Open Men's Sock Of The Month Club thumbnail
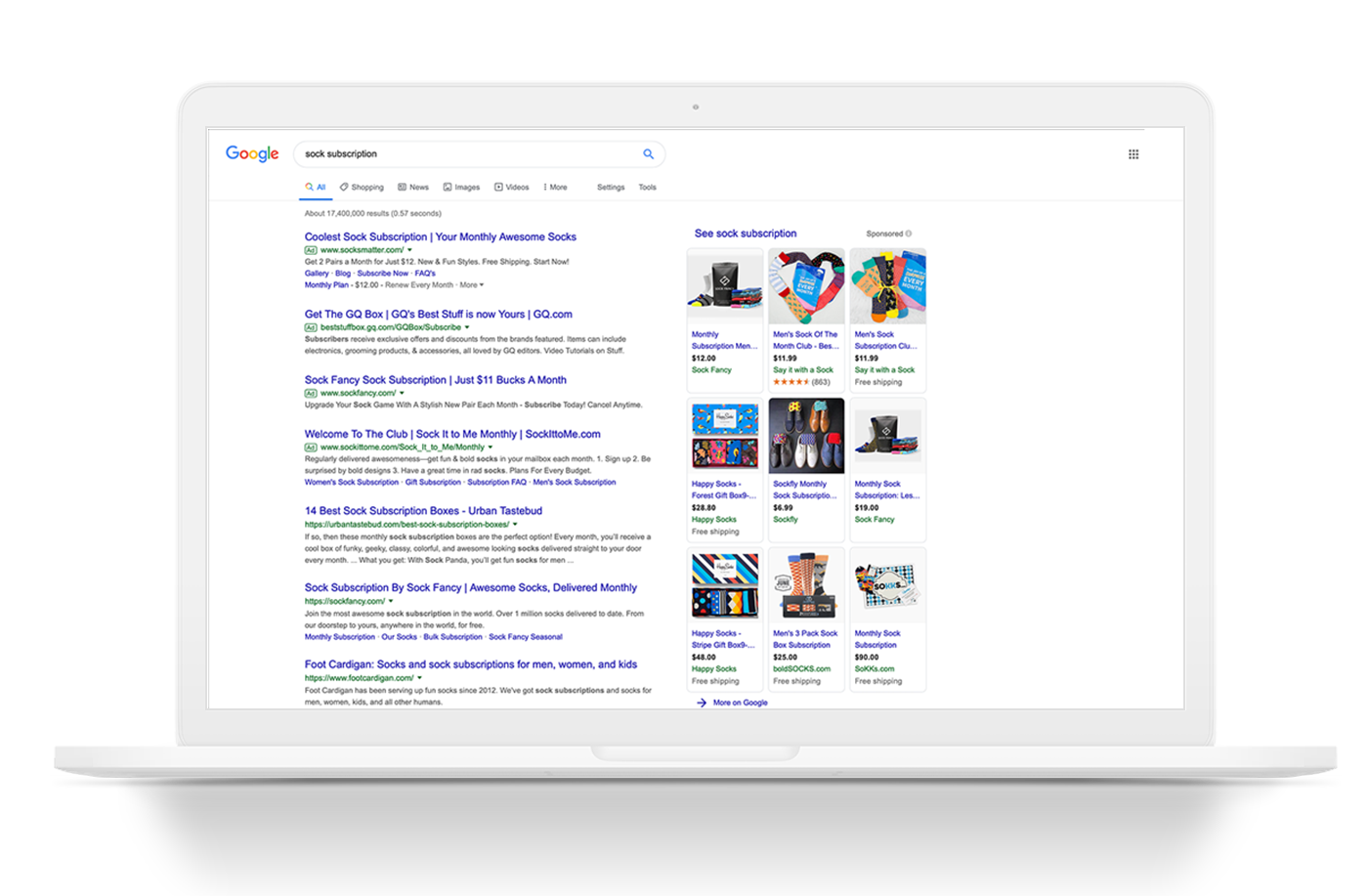The image size is (1368, 896). click(806, 286)
